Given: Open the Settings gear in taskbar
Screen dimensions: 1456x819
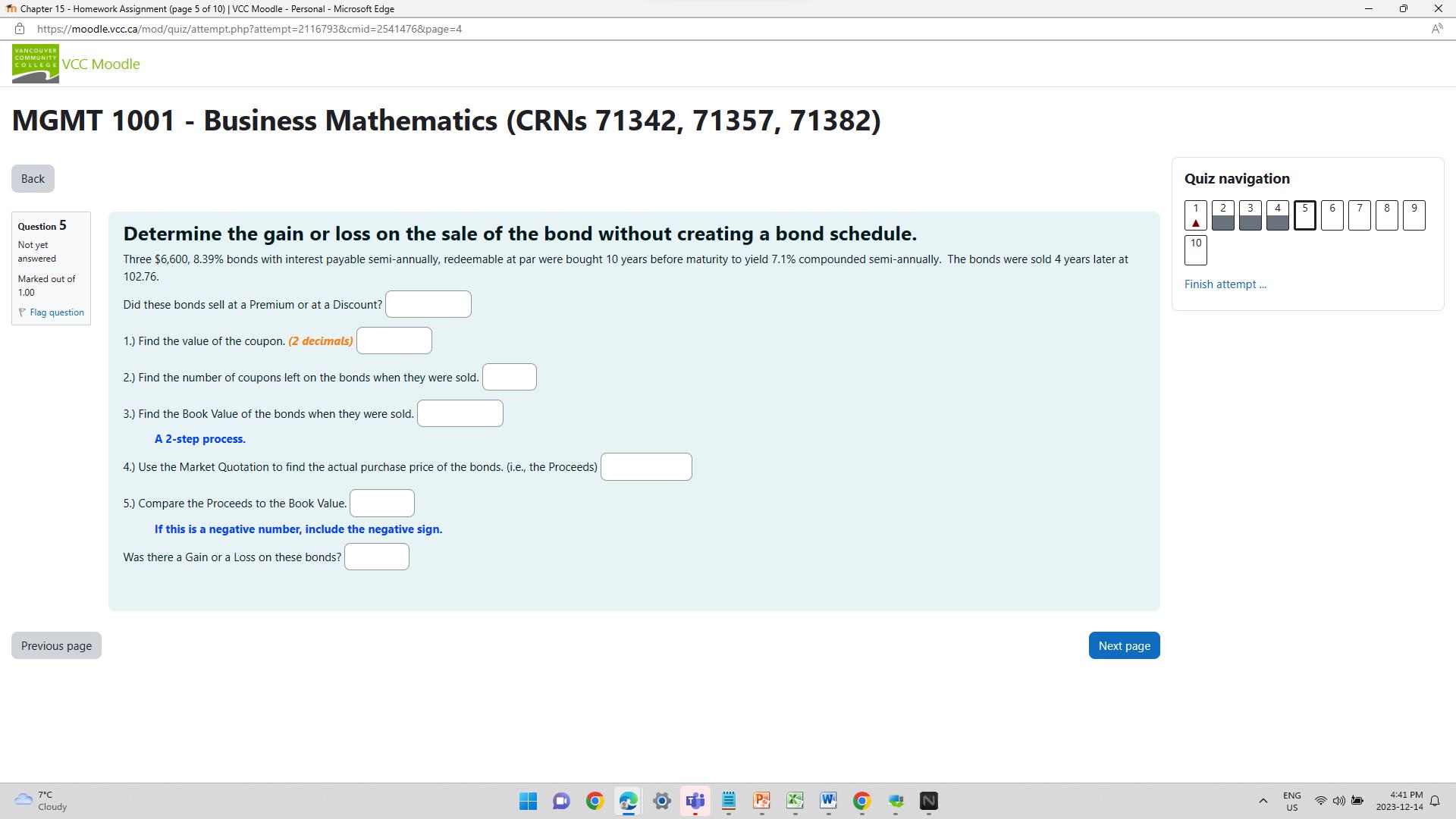Looking at the screenshot, I should click(661, 801).
